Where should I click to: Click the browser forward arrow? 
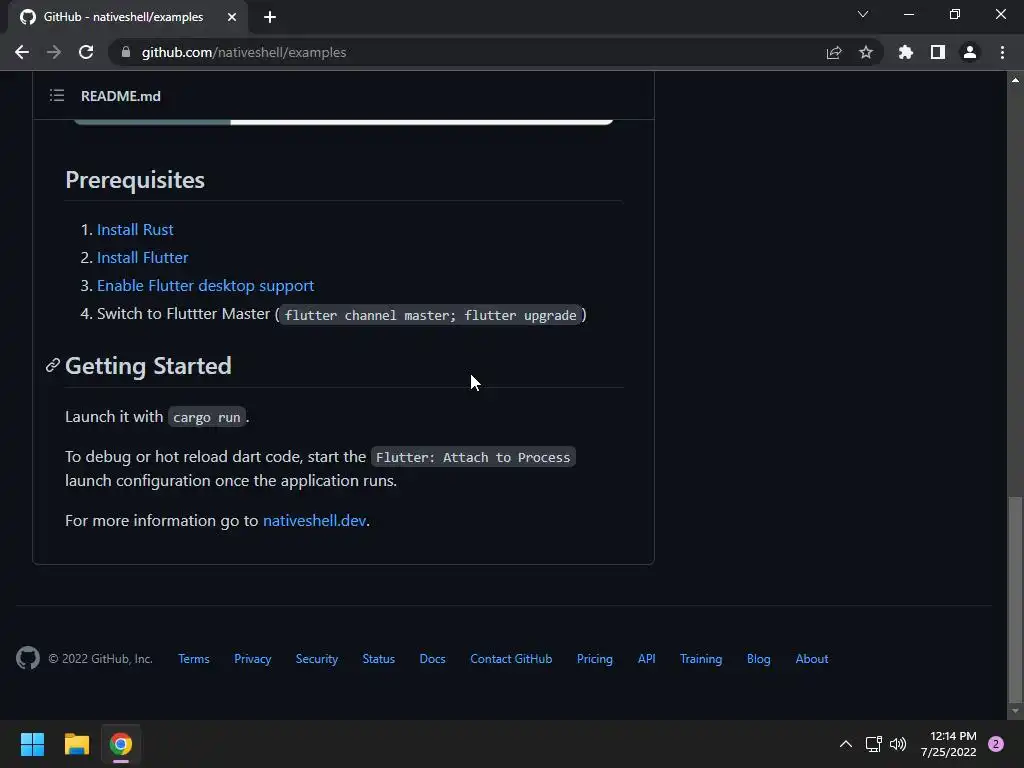pyautogui.click(x=54, y=52)
